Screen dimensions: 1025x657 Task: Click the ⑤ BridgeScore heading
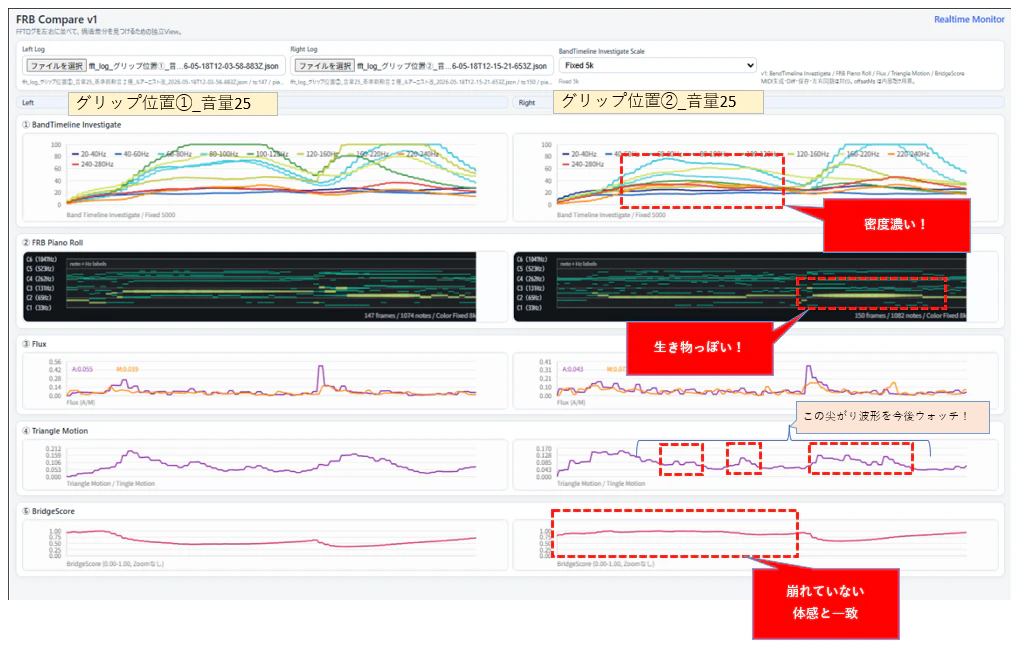tap(48, 511)
